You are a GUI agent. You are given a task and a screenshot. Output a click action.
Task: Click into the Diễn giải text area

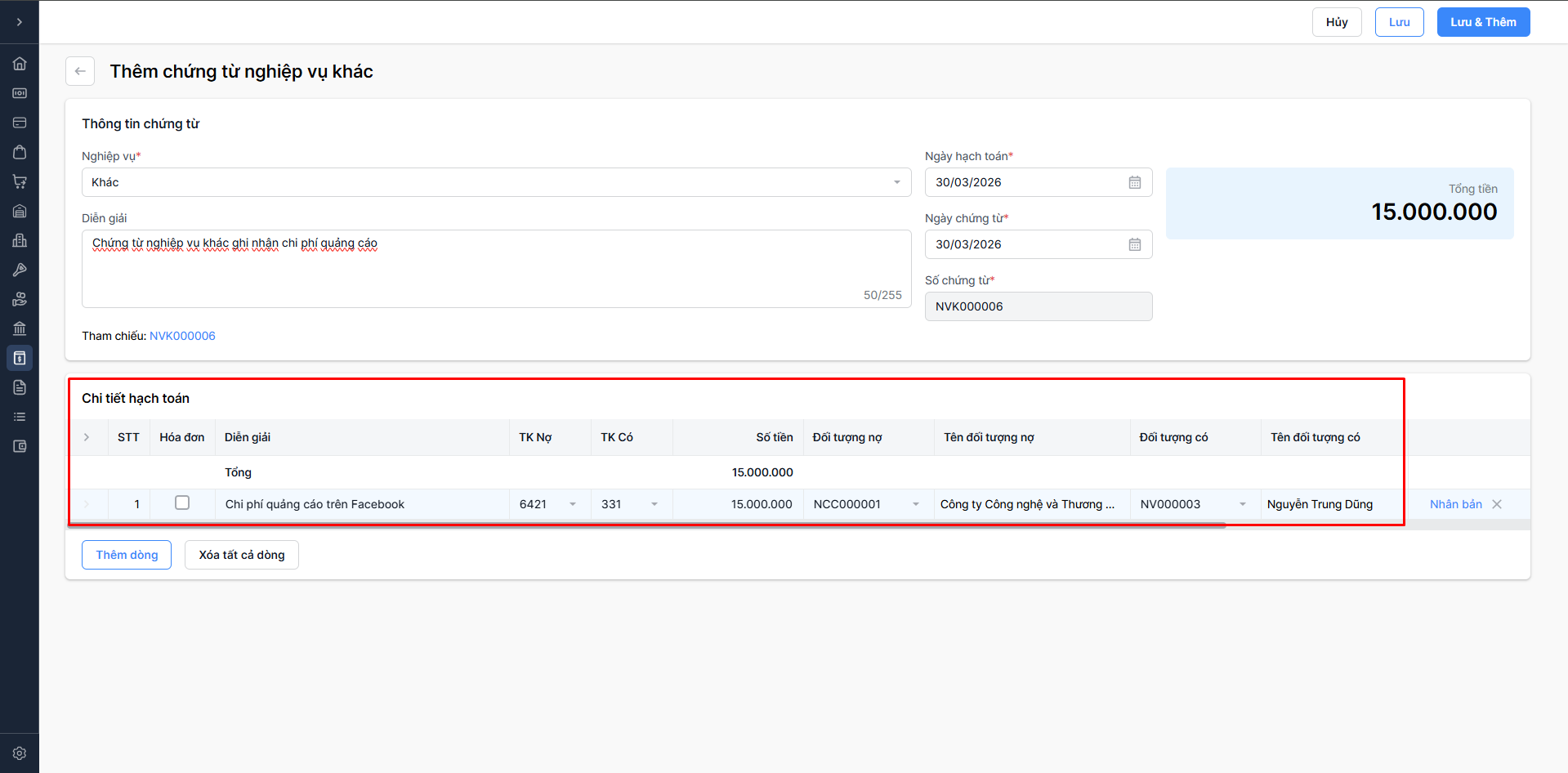pyautogui.click(x=496, y=269)
